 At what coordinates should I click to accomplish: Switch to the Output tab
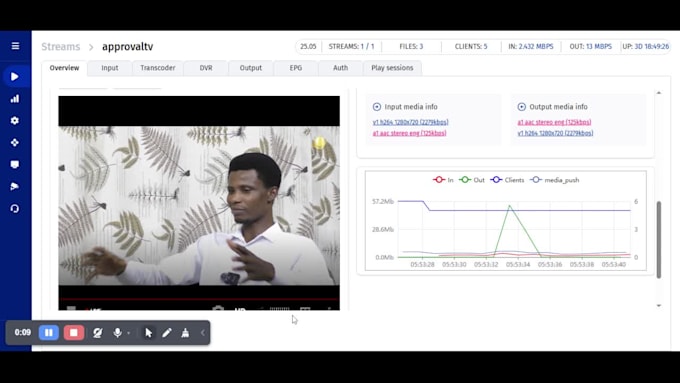(251, 68)
